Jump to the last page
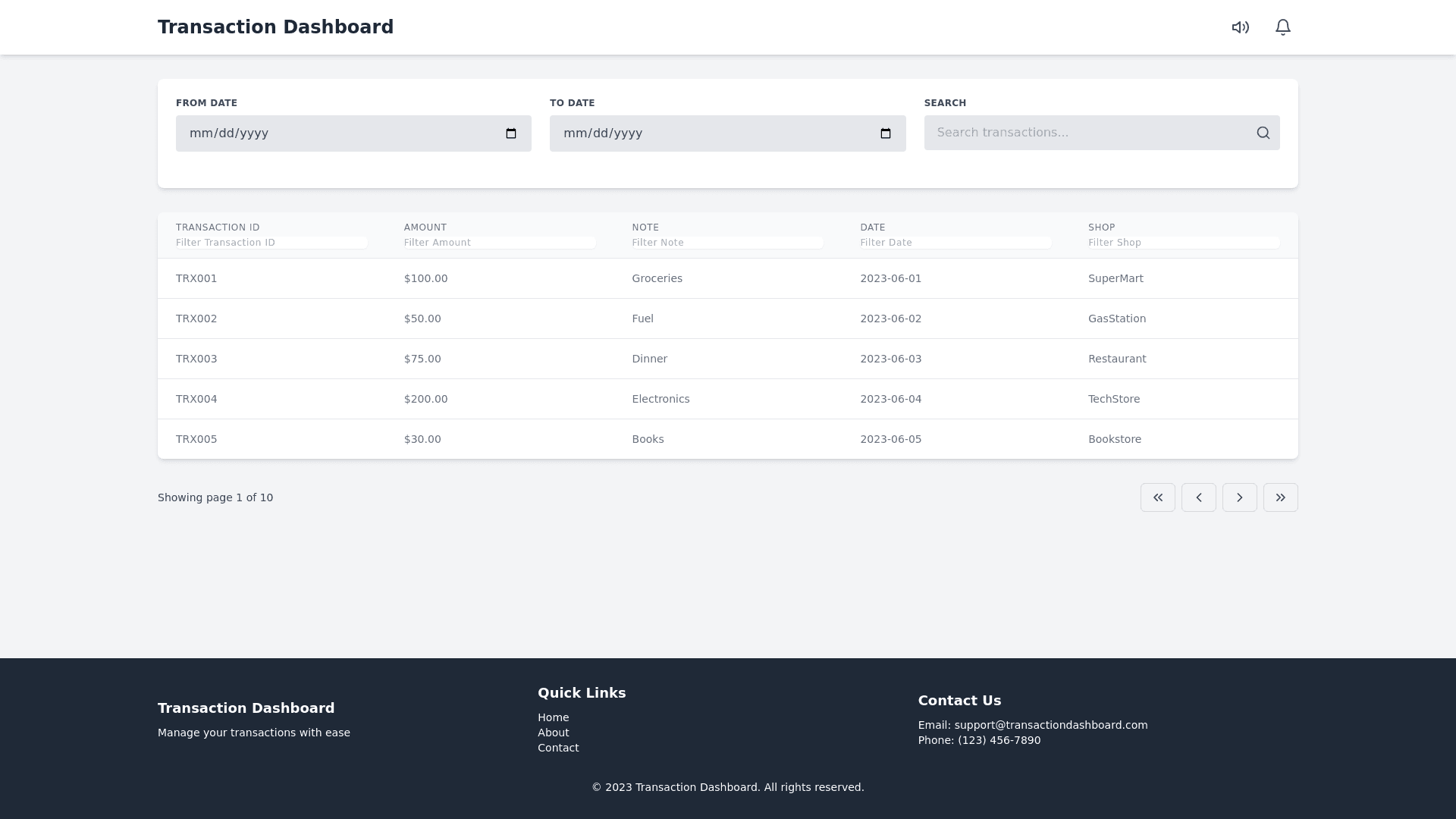 click(1281, 497)
